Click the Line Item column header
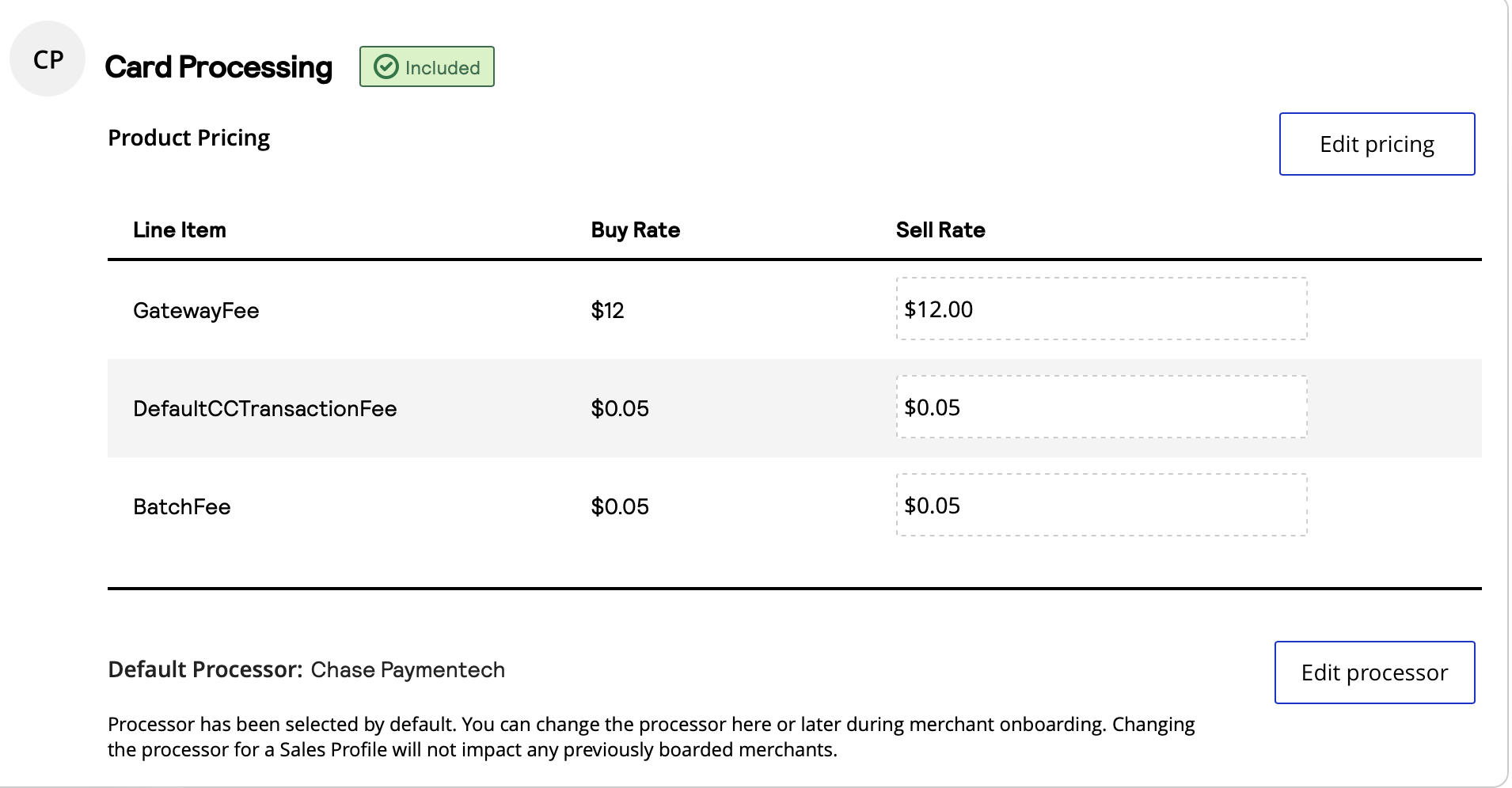Viewport: 1512px width, 788px height. click(x=180, y=230)
